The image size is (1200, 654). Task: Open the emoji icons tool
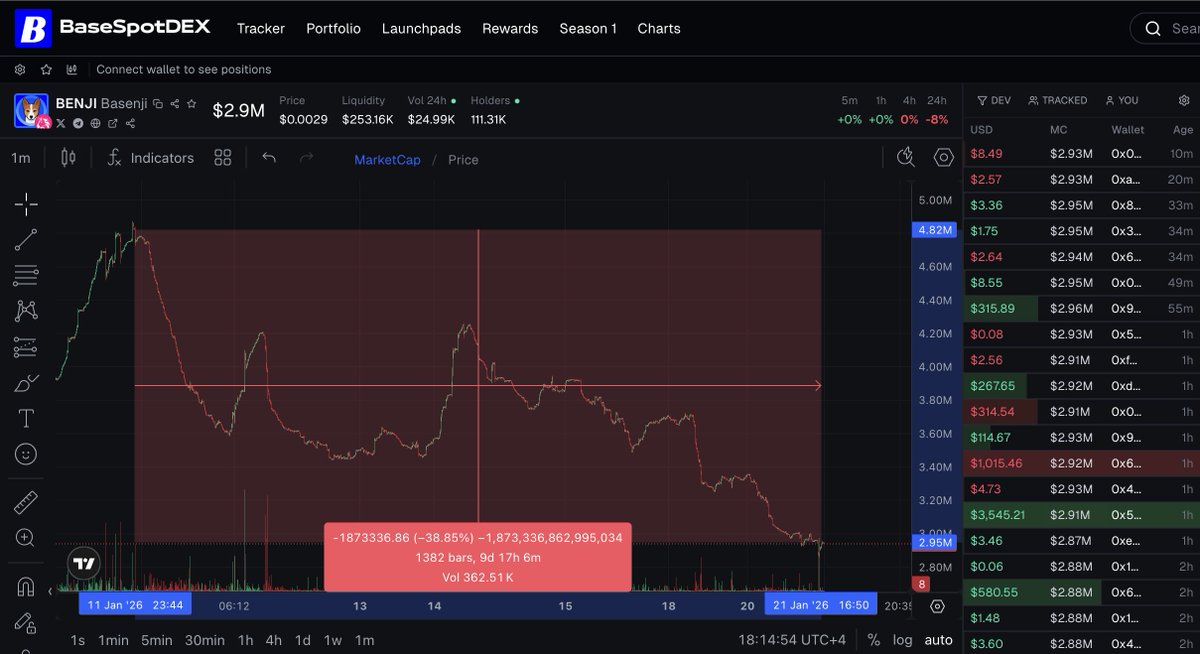pyautogui.click(x=26, y=454)
